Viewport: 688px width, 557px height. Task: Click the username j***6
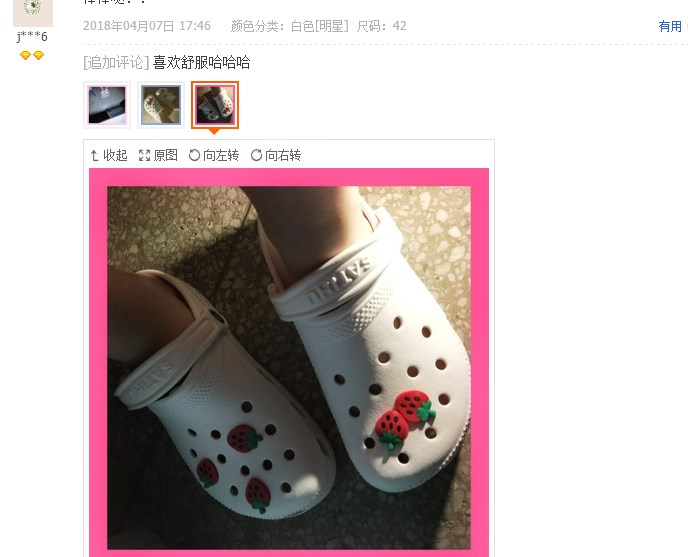[32, 36]
